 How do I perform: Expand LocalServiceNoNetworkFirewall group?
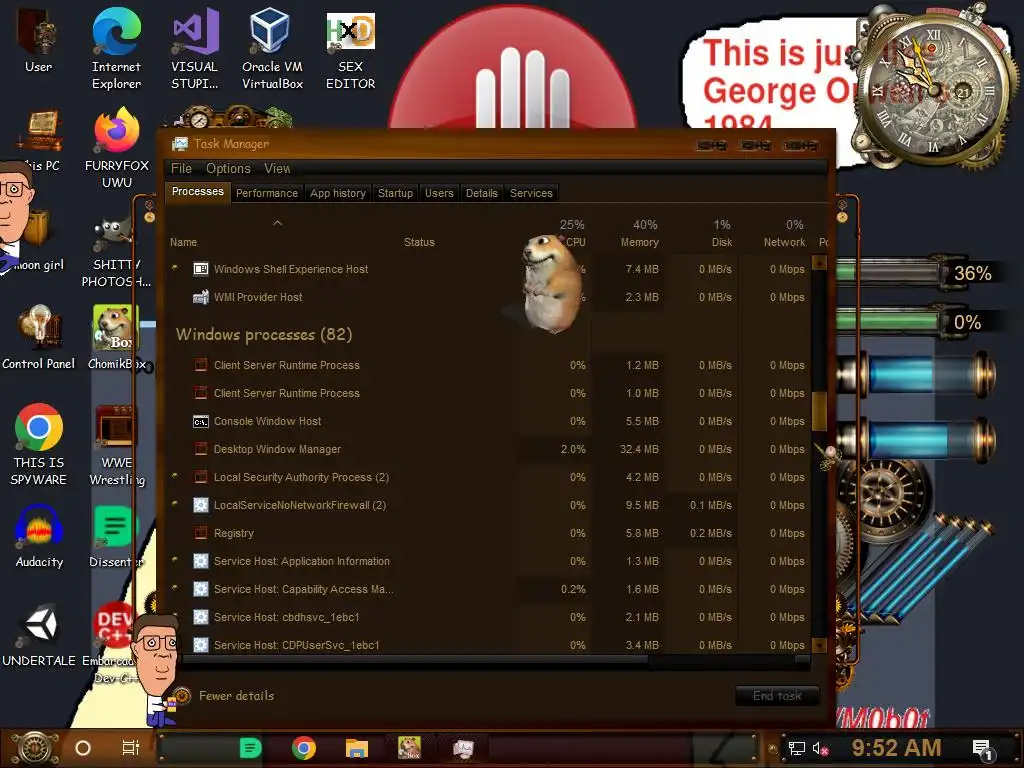tap(175, 504)
